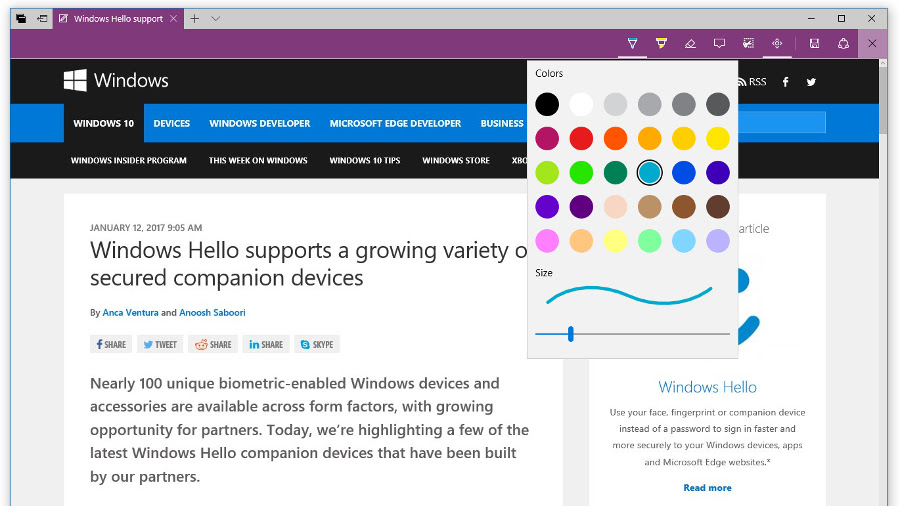
Task: Open author link Anca Ventura
Action: [130, 313]
